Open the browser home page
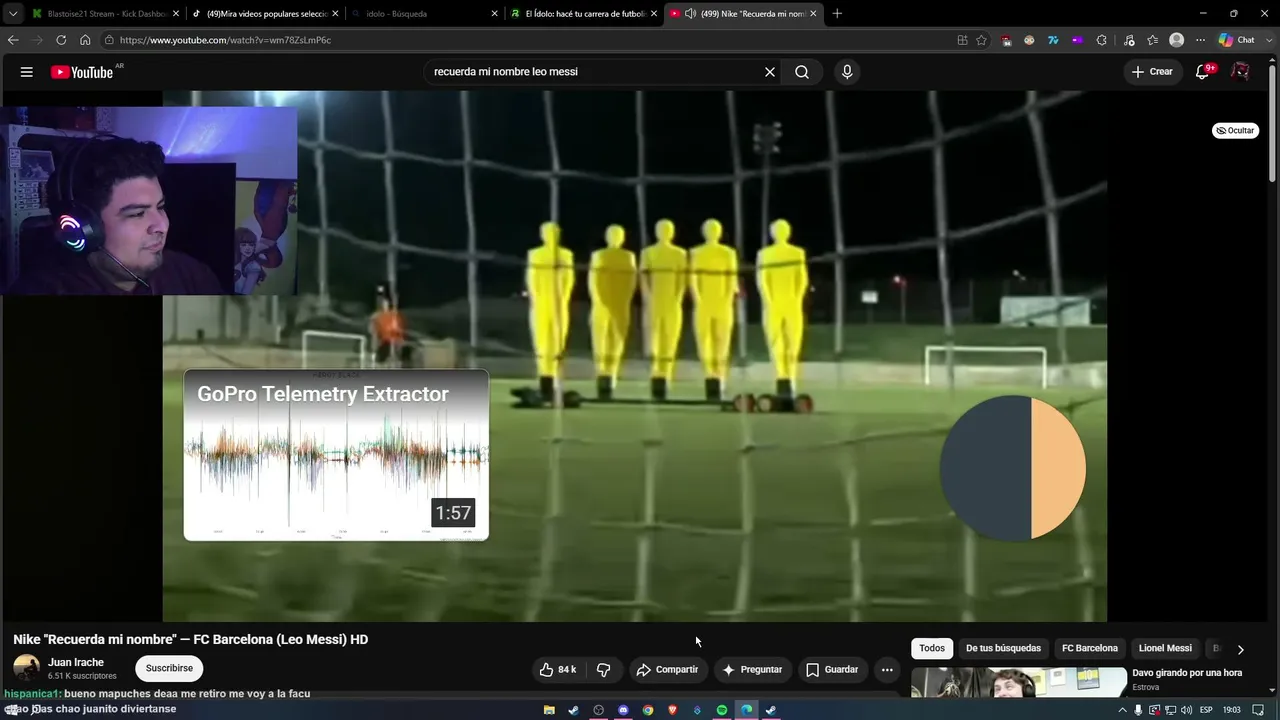 [85, 40]
